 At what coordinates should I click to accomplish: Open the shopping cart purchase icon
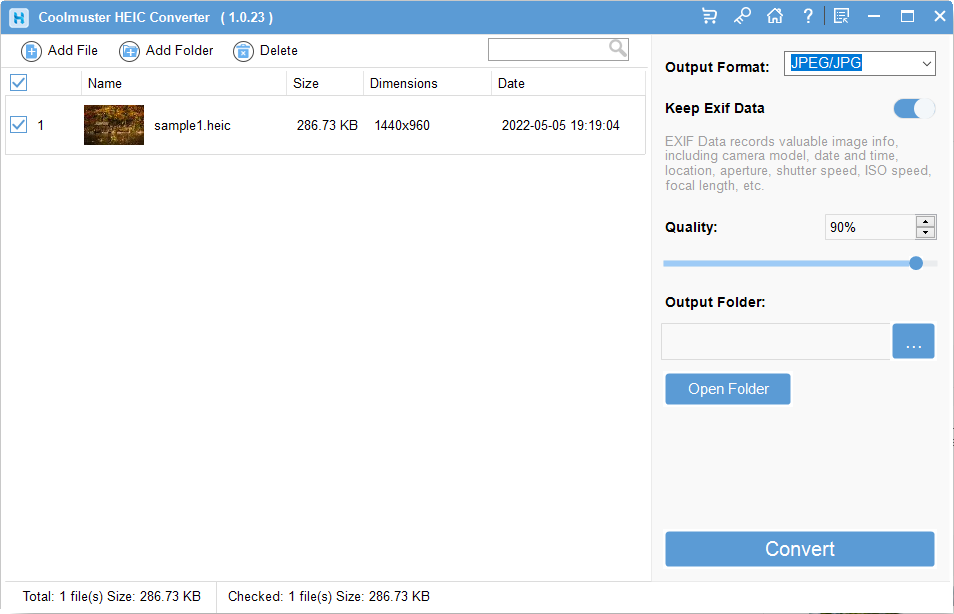[x=710, y=16]
